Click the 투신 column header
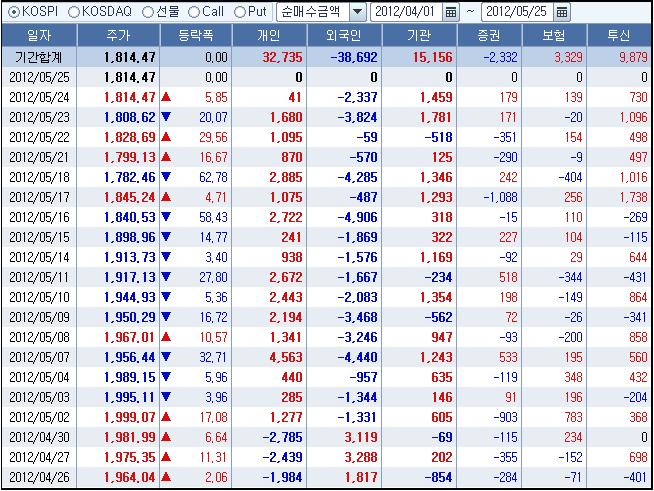The image size is (654, 491). pyautogui.click(x=619, y=35)
